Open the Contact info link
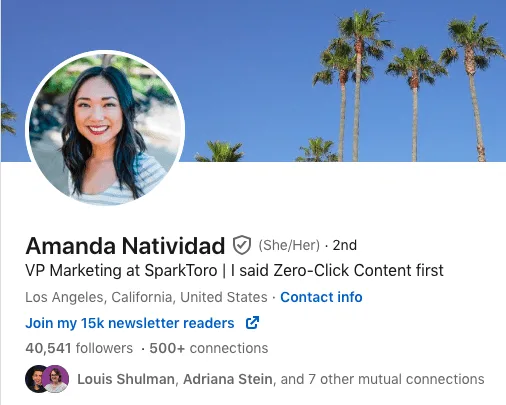This screenshot has width=506, height=405. pos(321,297)
